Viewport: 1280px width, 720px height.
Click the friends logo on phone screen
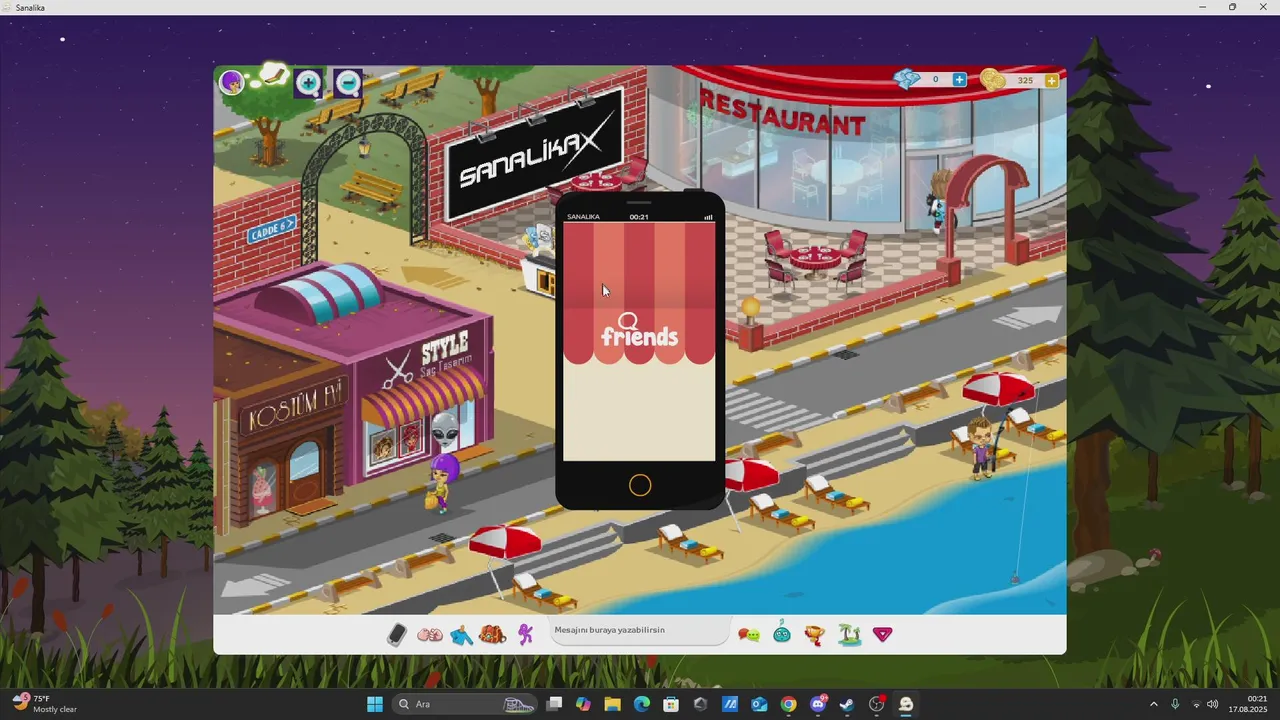click(x=639, y=331)
